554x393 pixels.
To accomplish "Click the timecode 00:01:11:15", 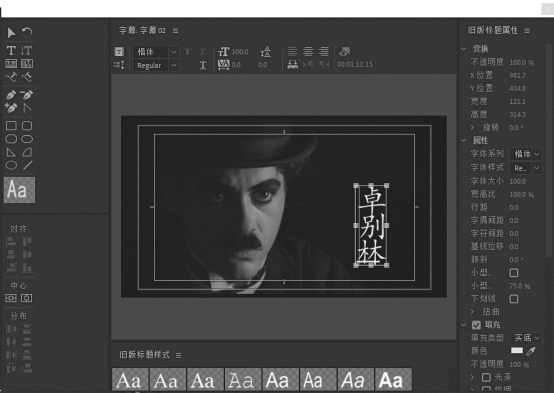I will click(x=355, y=65).
